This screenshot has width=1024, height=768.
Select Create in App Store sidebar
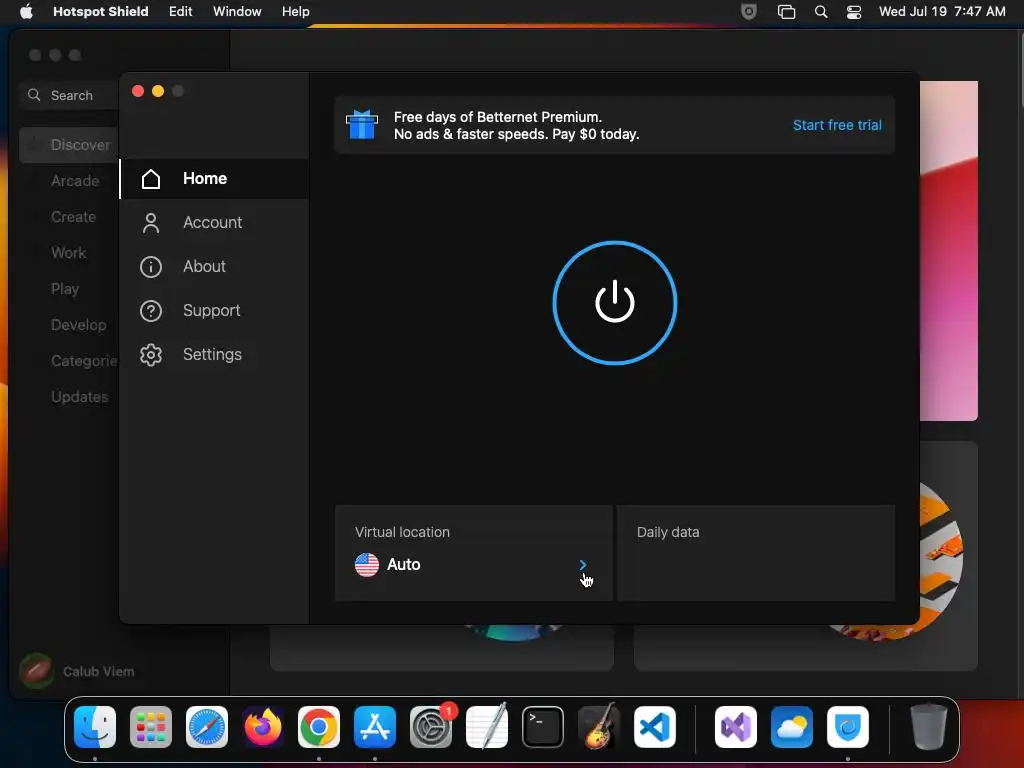73,217
